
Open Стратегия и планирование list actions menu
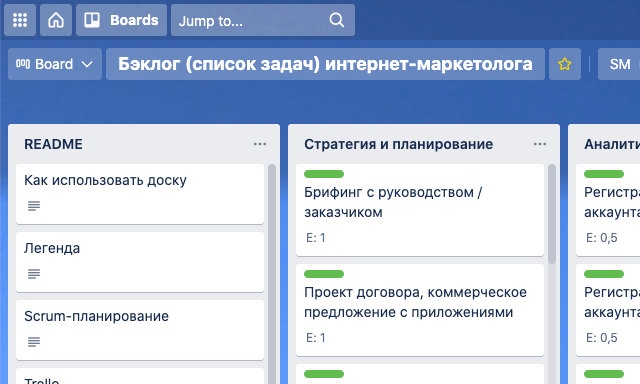(x=540, y=144)
